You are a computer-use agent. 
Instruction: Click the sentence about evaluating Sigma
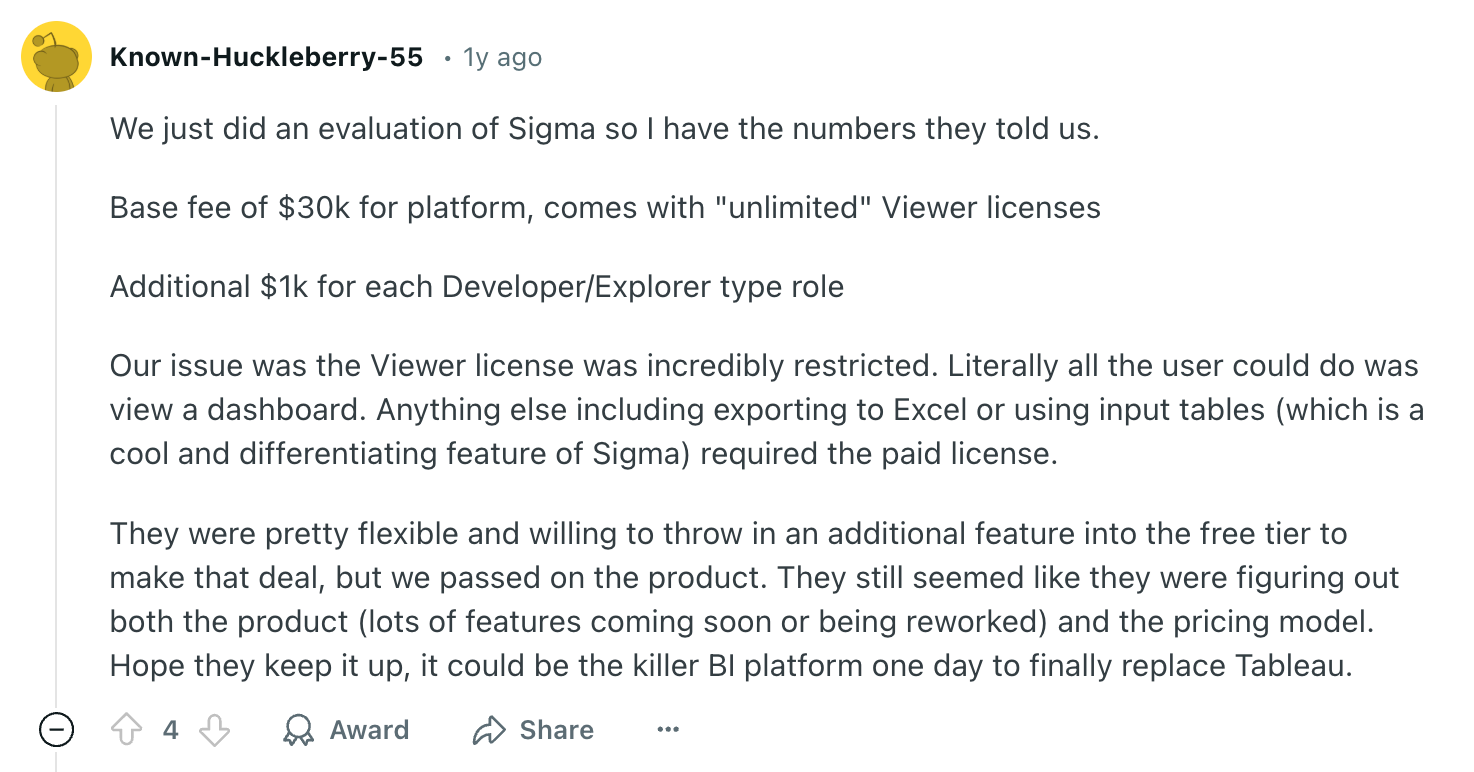click(x=604, y=129)
